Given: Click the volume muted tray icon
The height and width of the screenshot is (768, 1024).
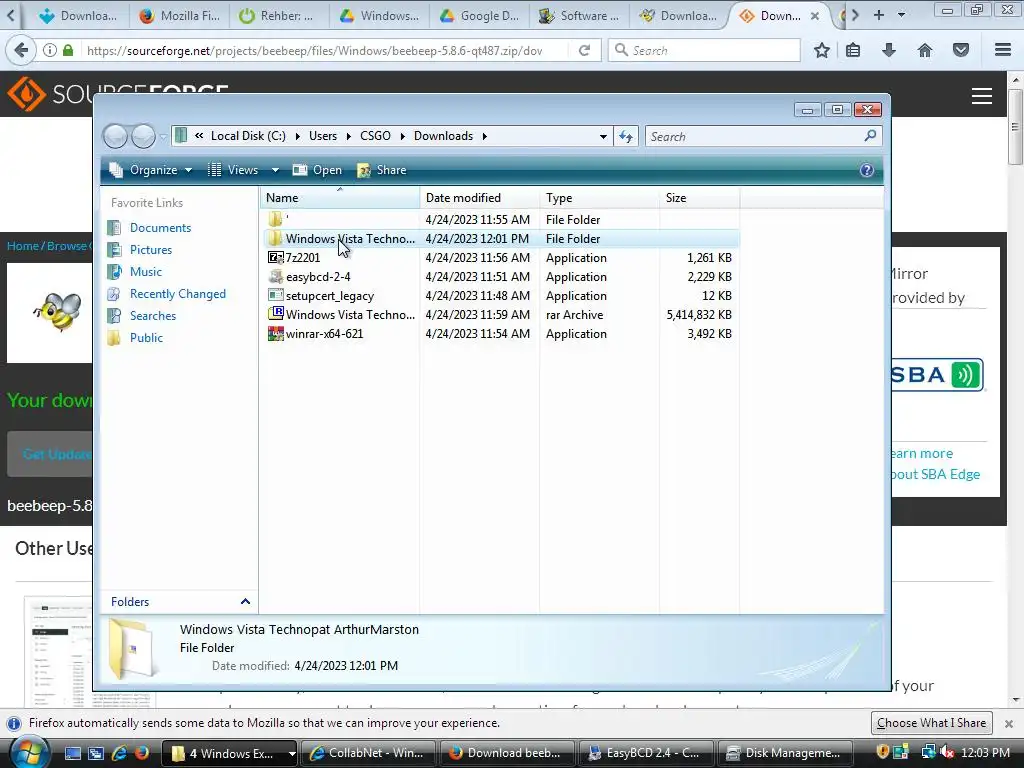Looking at the screenshot, I should click(x=946, y=753).
